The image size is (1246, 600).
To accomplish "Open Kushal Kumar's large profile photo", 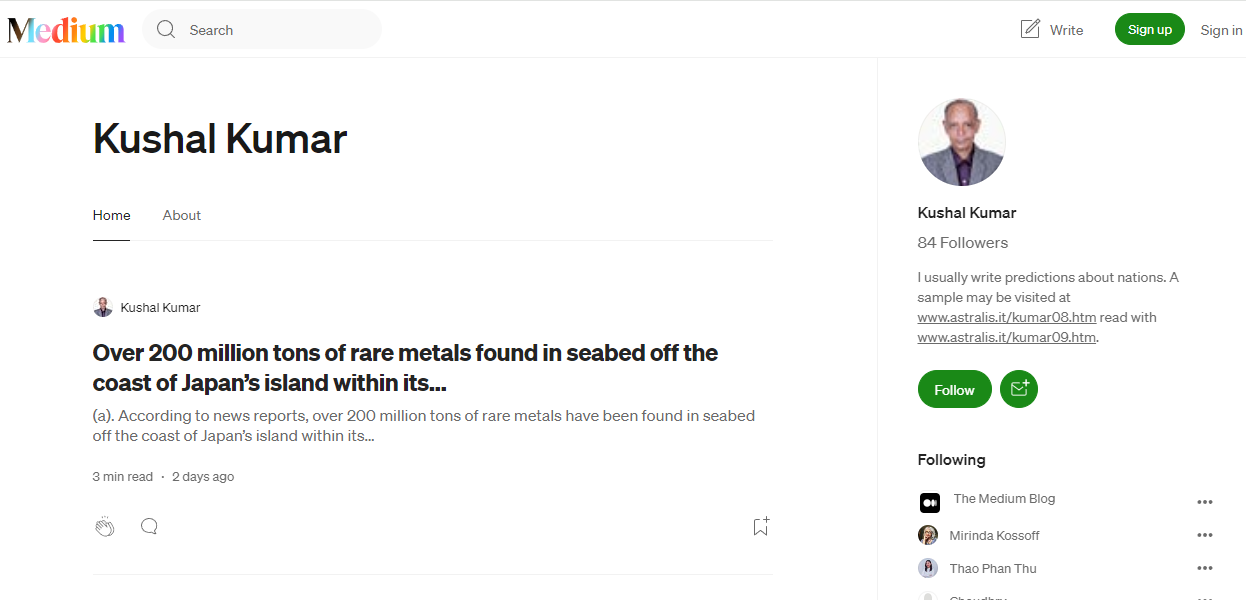I will coord(961,142).
